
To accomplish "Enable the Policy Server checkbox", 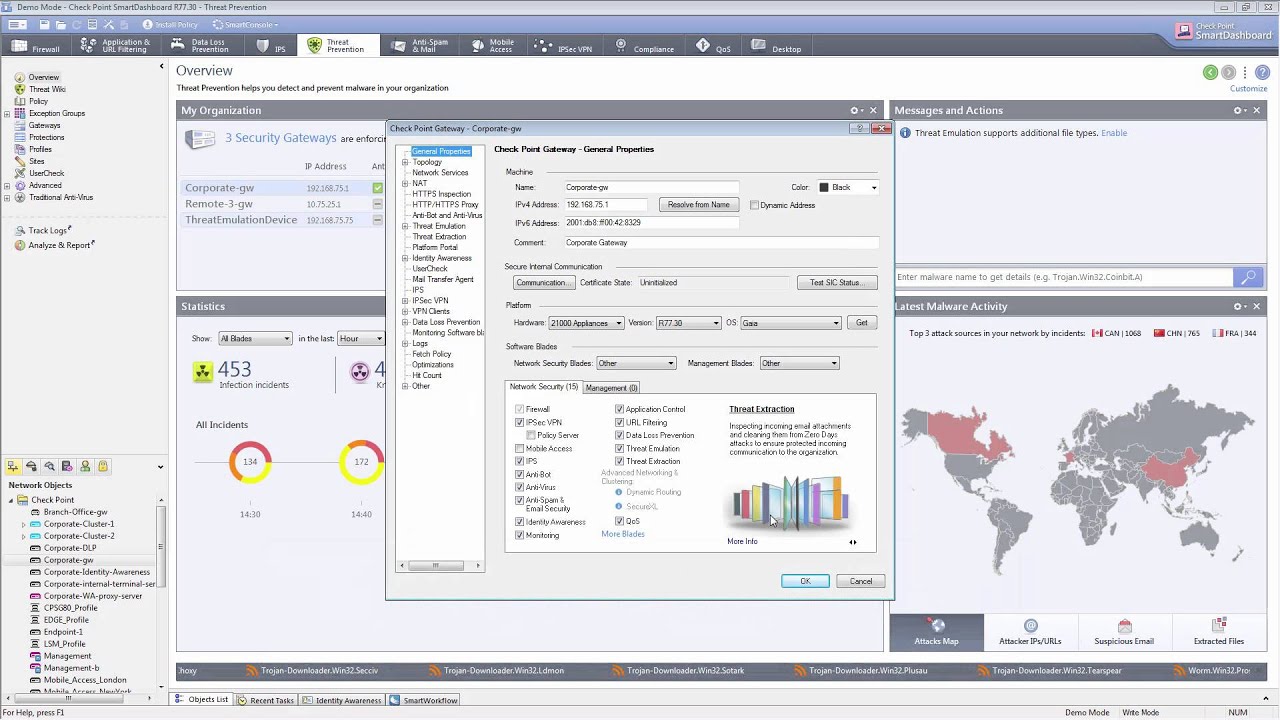I will (x=531, y=436).
